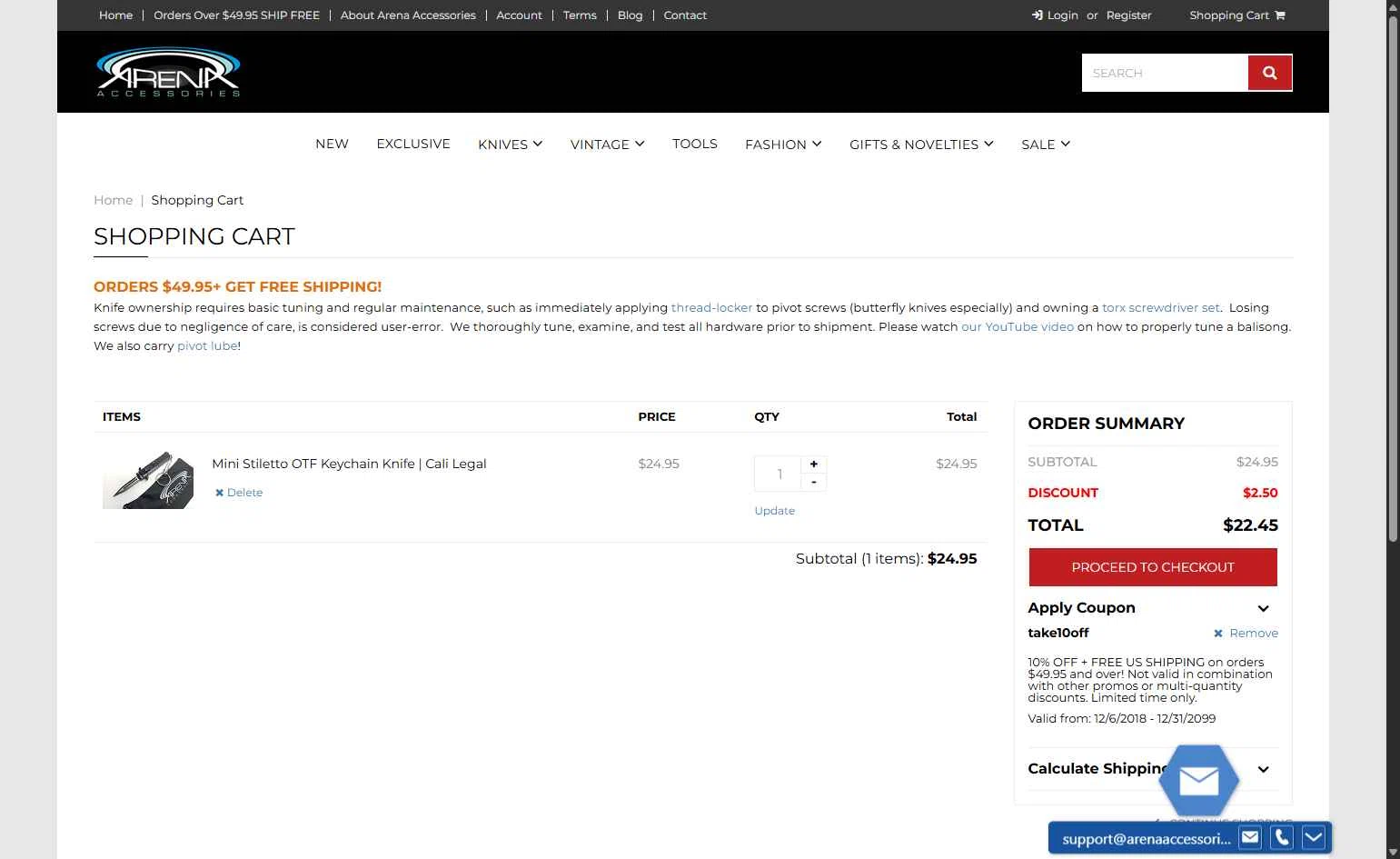Click the envelope icon in support bar

pos(1251,837)
